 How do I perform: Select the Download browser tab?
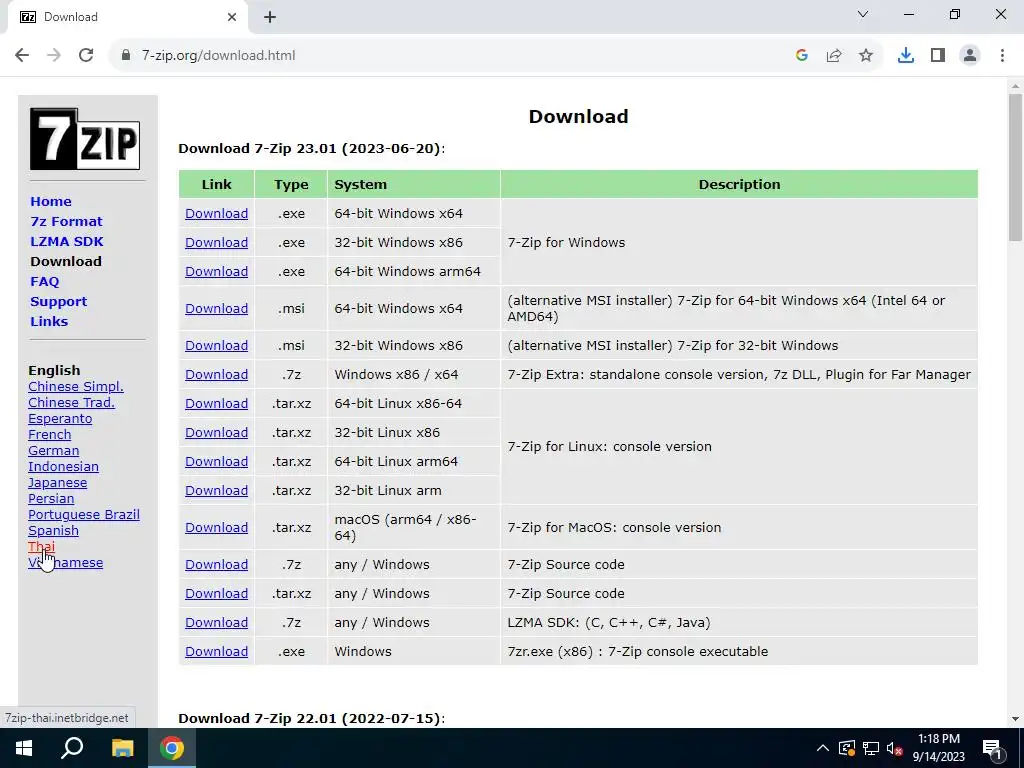click(x=127, y=17)
